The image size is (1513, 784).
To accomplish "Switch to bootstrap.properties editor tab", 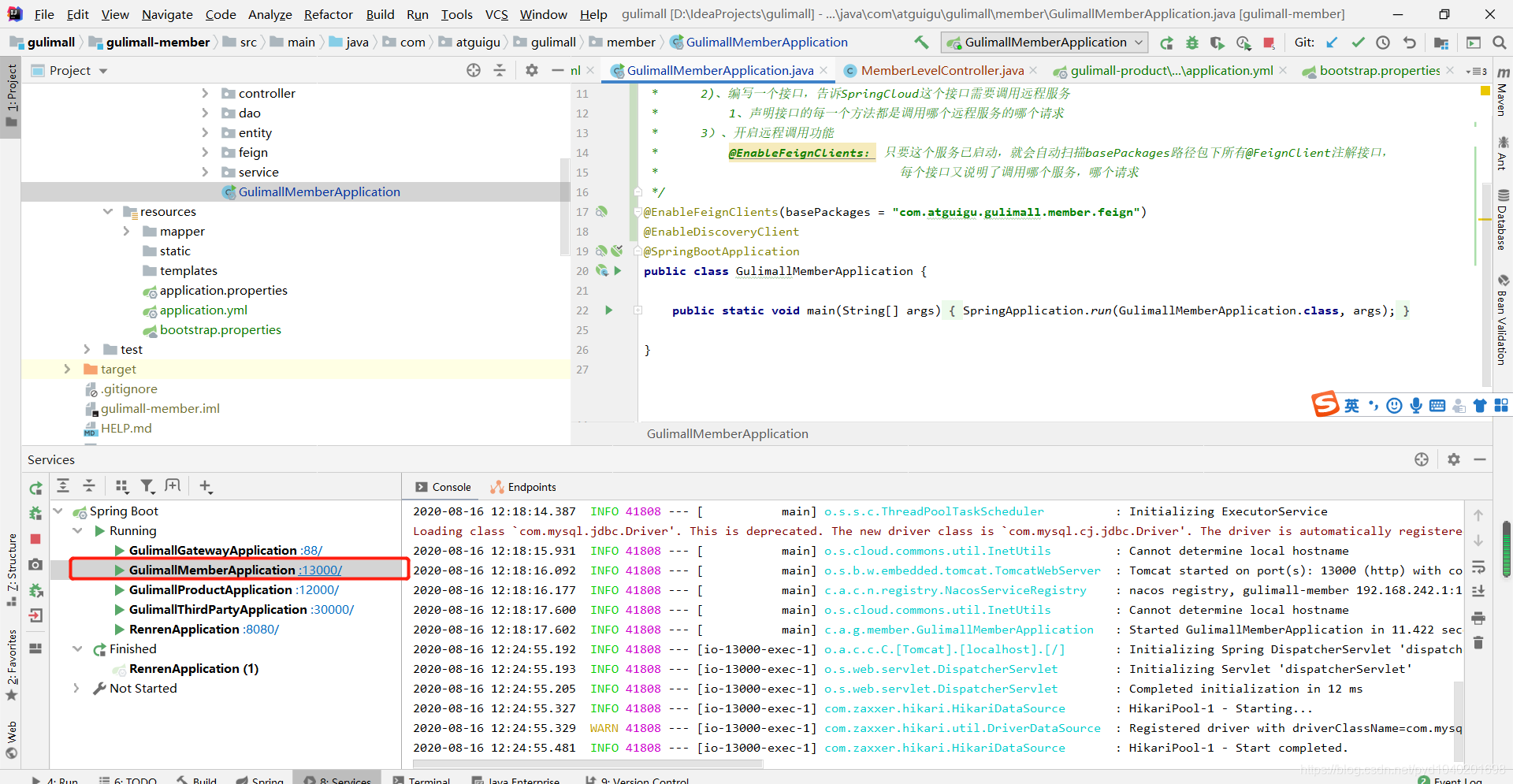I will coord(1380,71).
